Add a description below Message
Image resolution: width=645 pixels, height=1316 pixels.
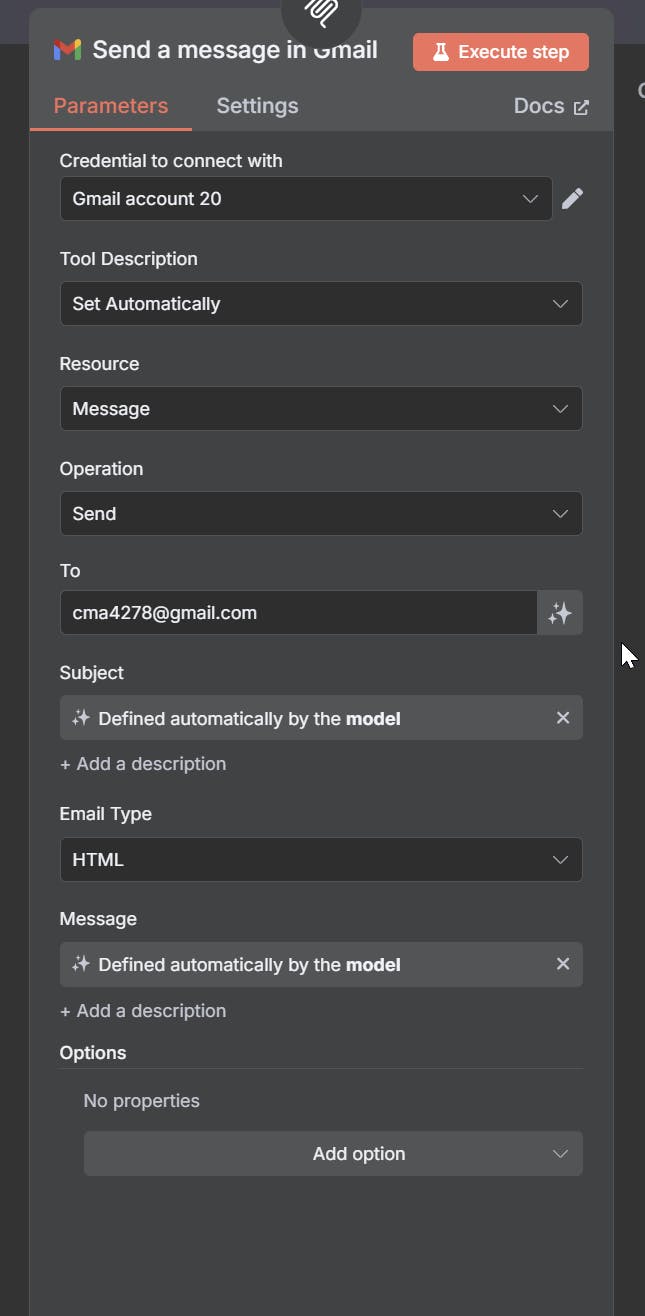(x=143, y=1011)
